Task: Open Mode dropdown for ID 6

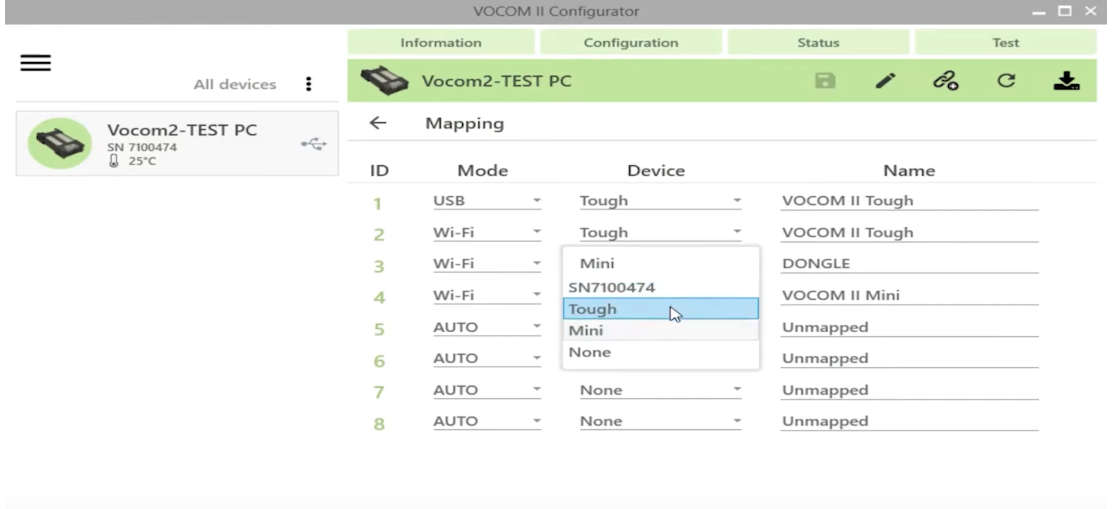Action: click(487, 358)
